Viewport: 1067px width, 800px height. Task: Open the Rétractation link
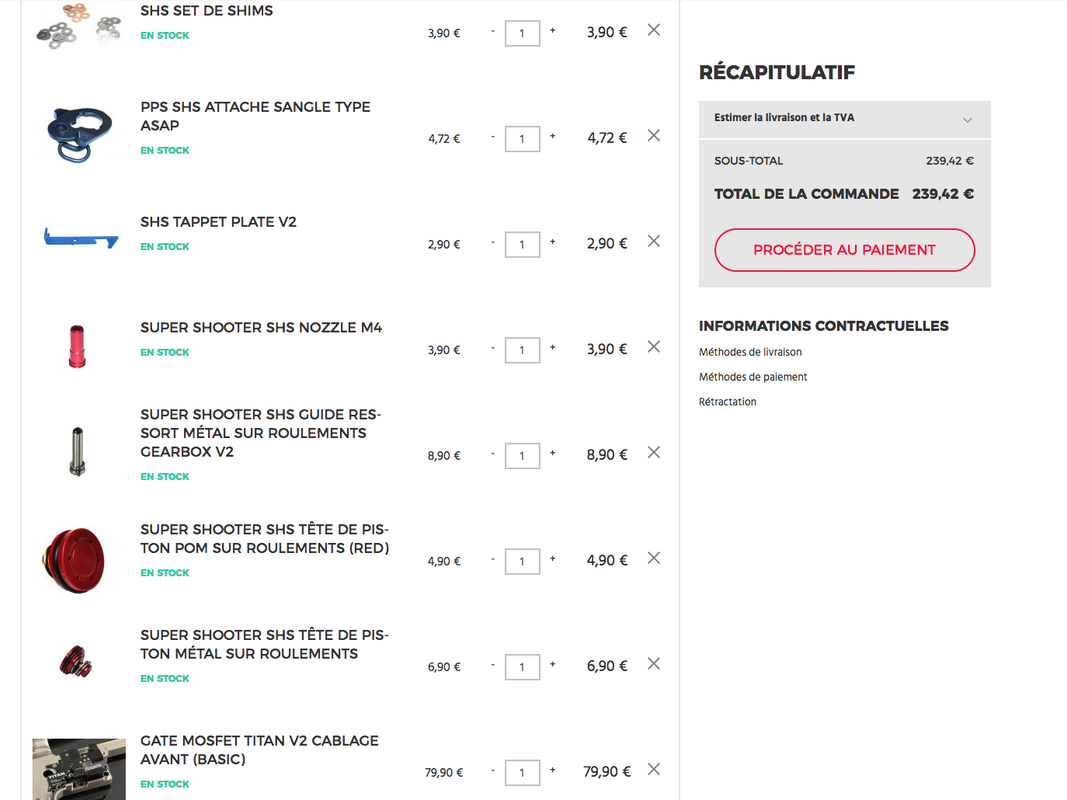(727, 402)
